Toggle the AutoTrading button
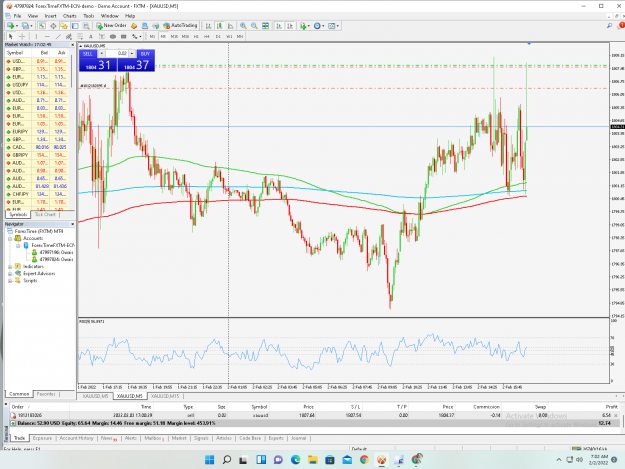The width and height of the screenshot is (625, 469). (180, 26)
